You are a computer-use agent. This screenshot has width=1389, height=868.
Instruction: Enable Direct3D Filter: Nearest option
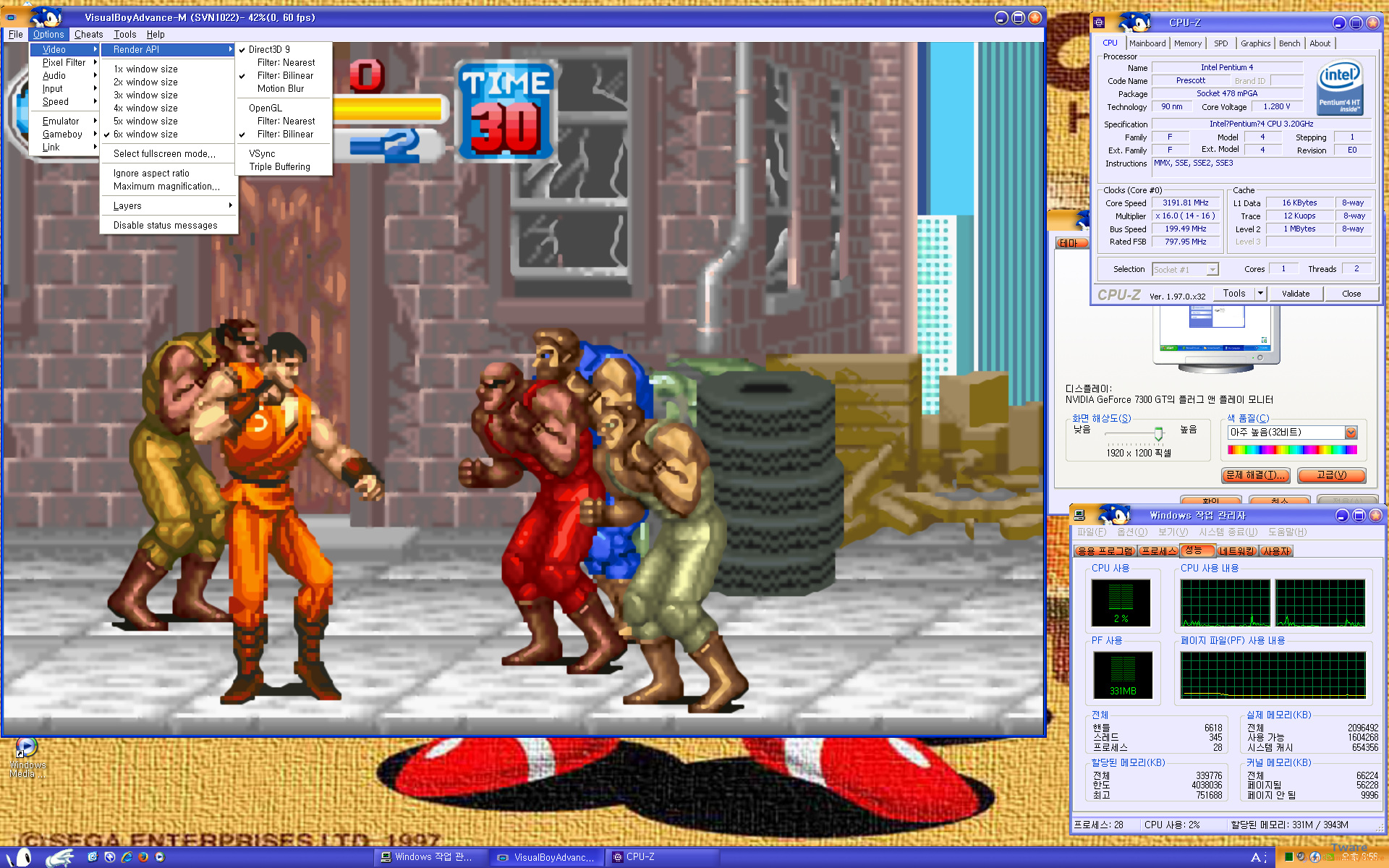pyautogui.click(x=286, y=62)
